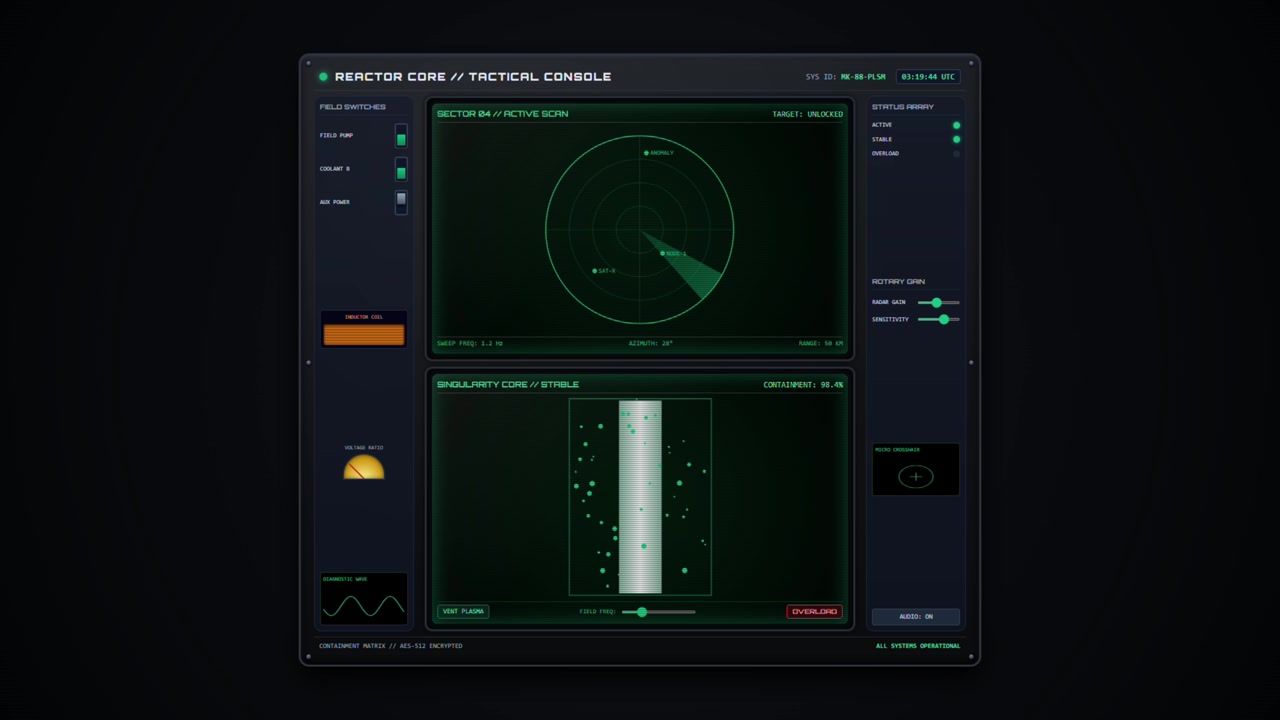
Task: Change the Field Freq slider
Action: coord(658,611)
